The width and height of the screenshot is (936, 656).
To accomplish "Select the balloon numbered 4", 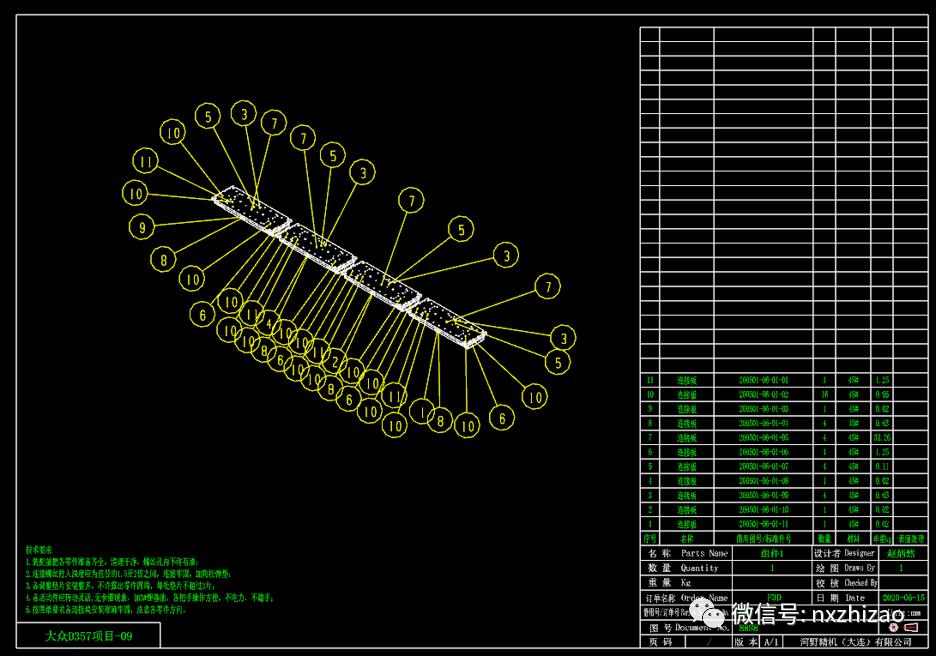I will point(268,323).
